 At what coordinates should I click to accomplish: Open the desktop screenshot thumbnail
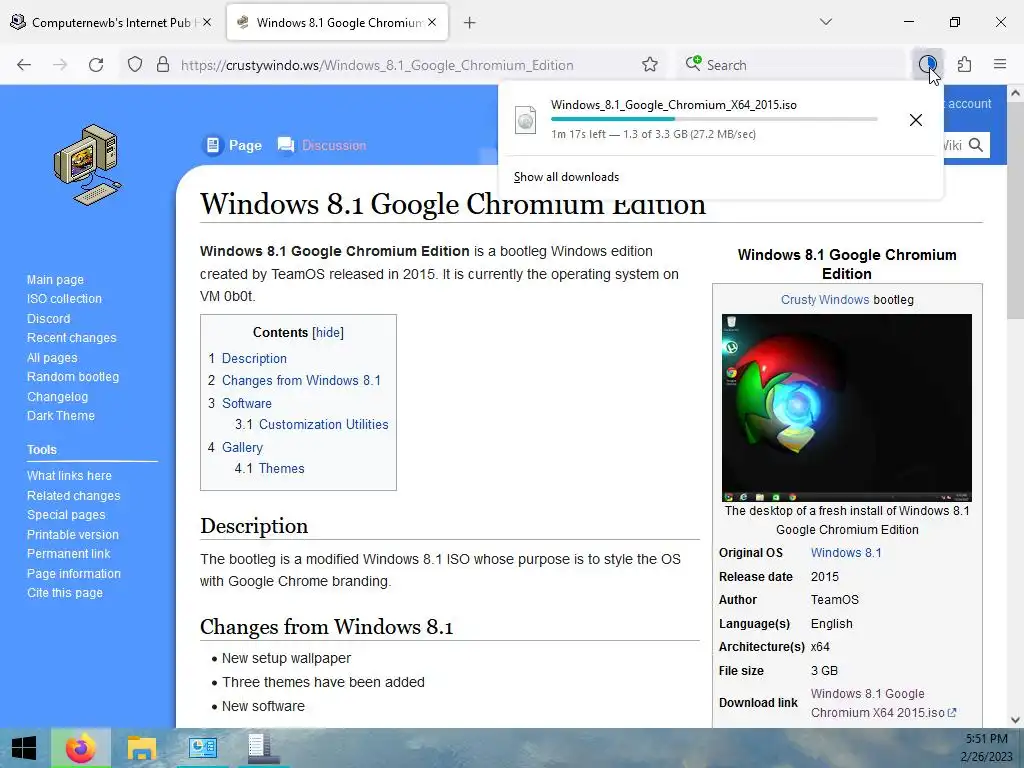tap(846, 408)
